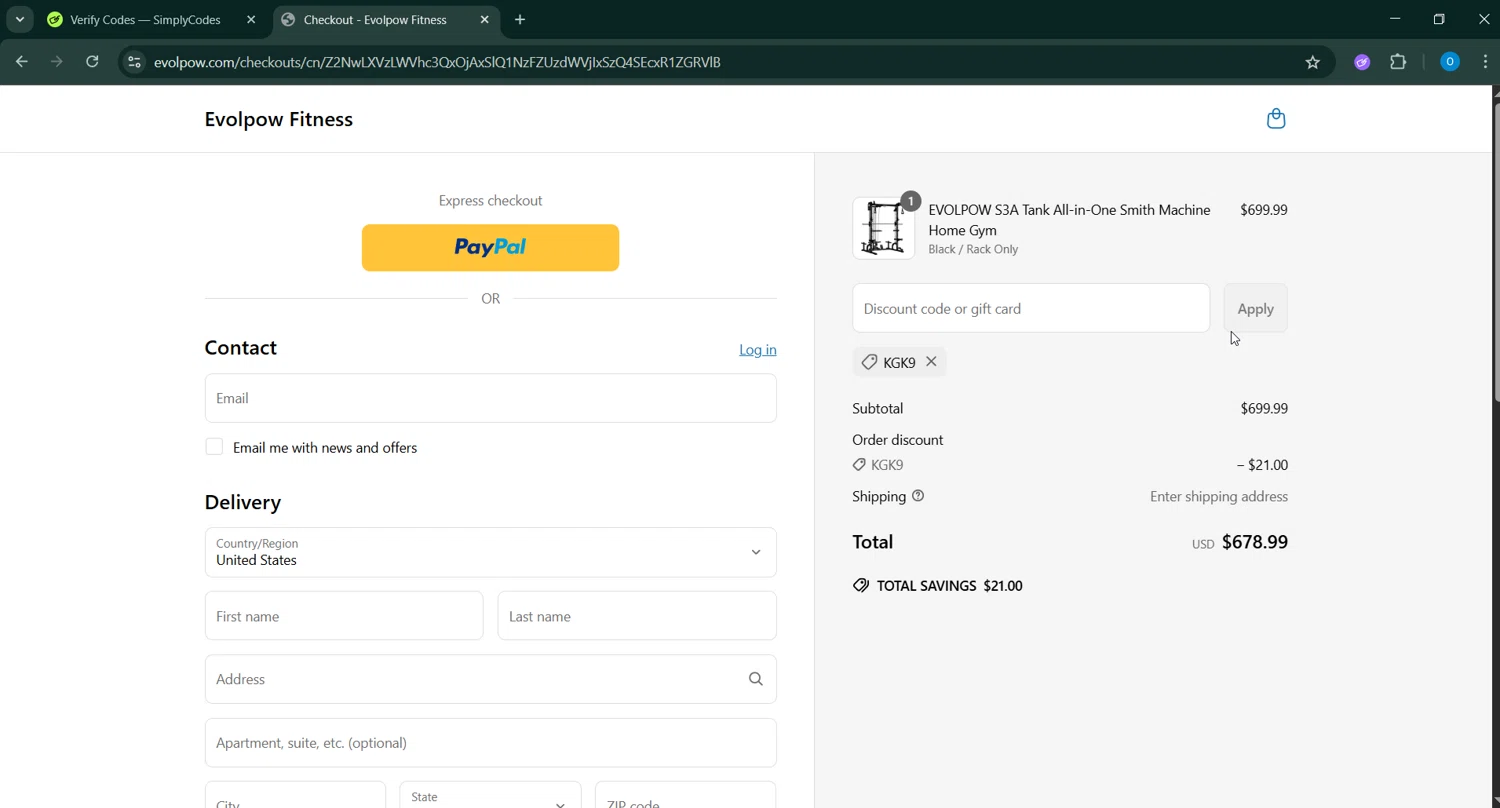The height and width of the screenshot is (808, 1500).
Task: Click the Evolpow Fitness store name
Action: (x=278, y=119)
